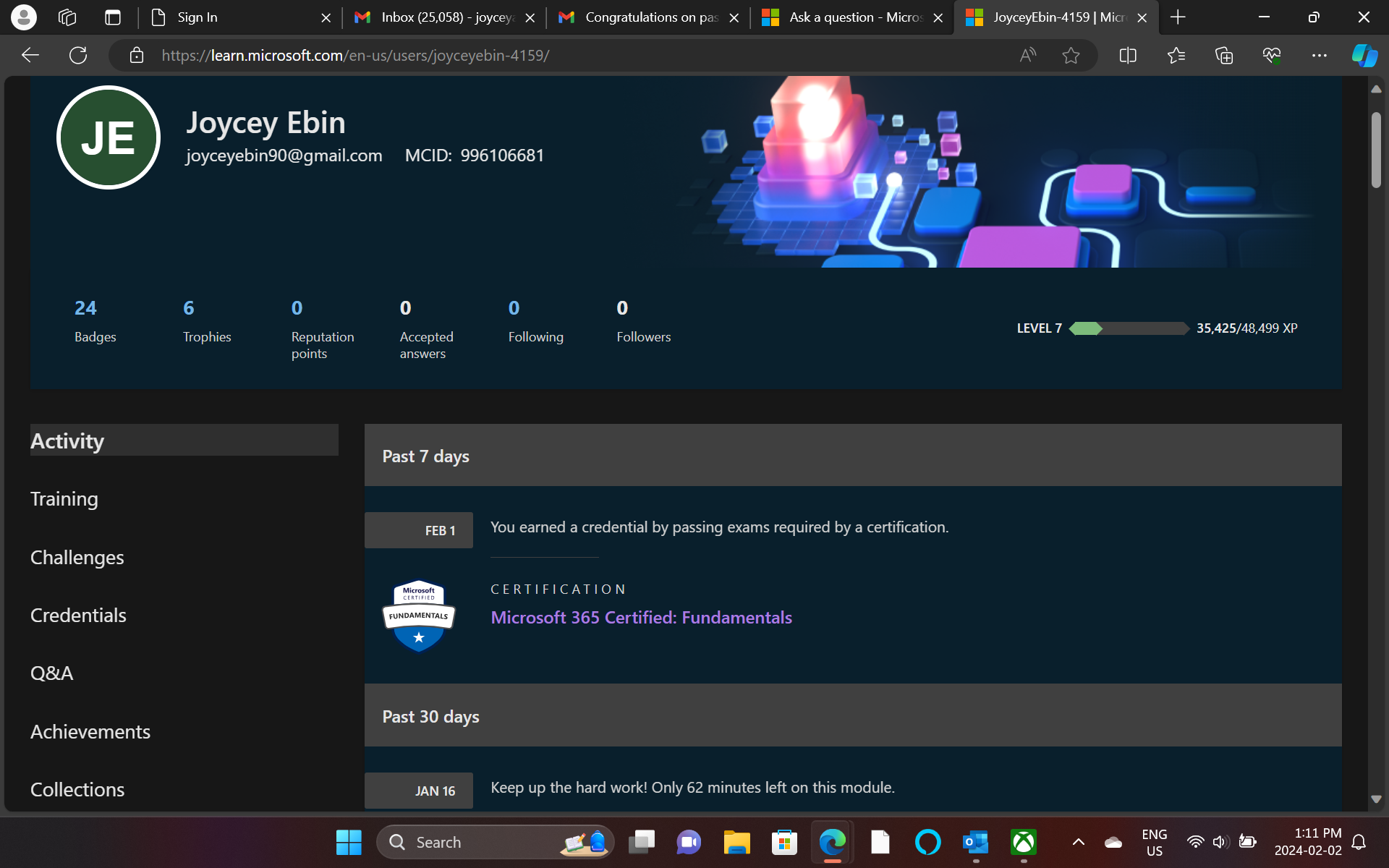Open Settings and more ellipsis menu
Screen dimensions: 1389x868
[1320, 55]
